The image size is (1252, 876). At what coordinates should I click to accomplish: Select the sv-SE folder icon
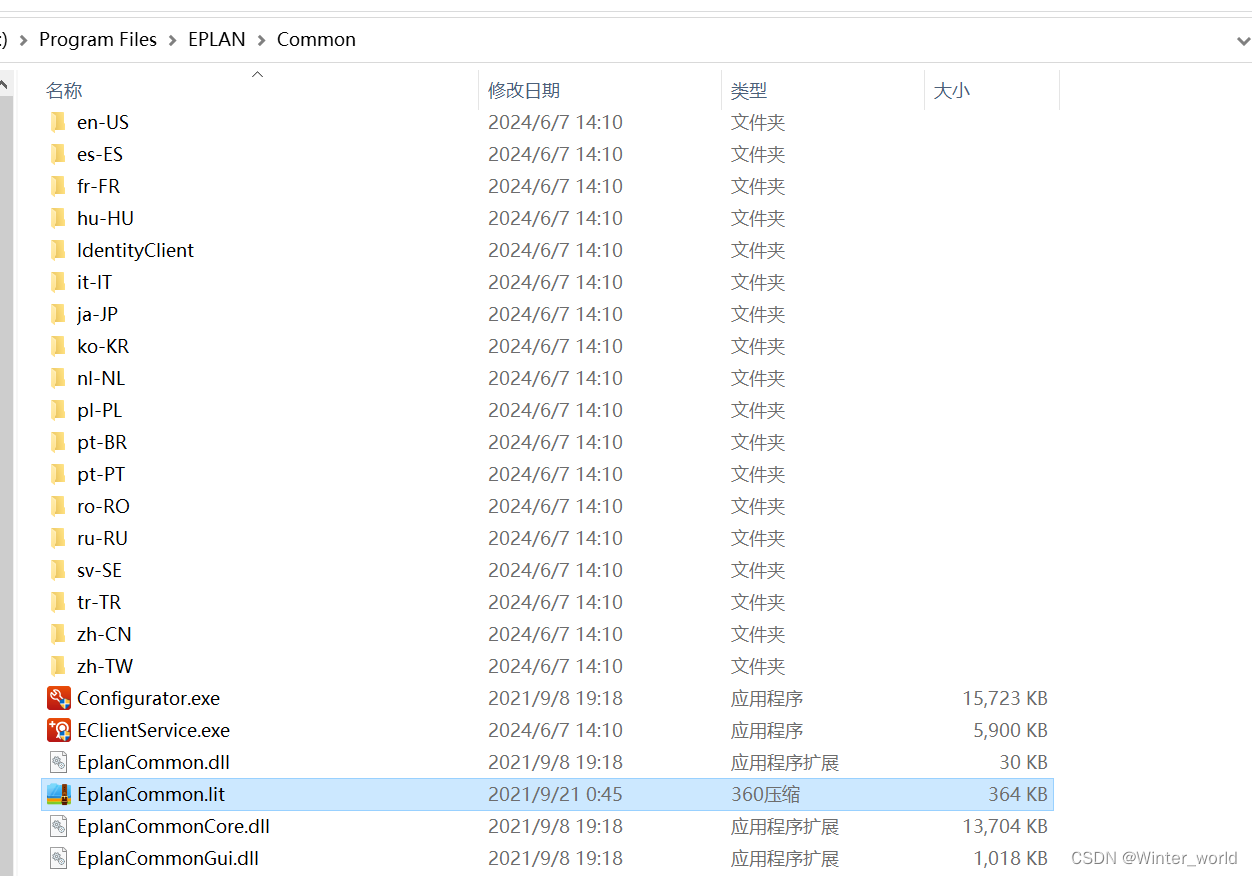tap(58, 570)
